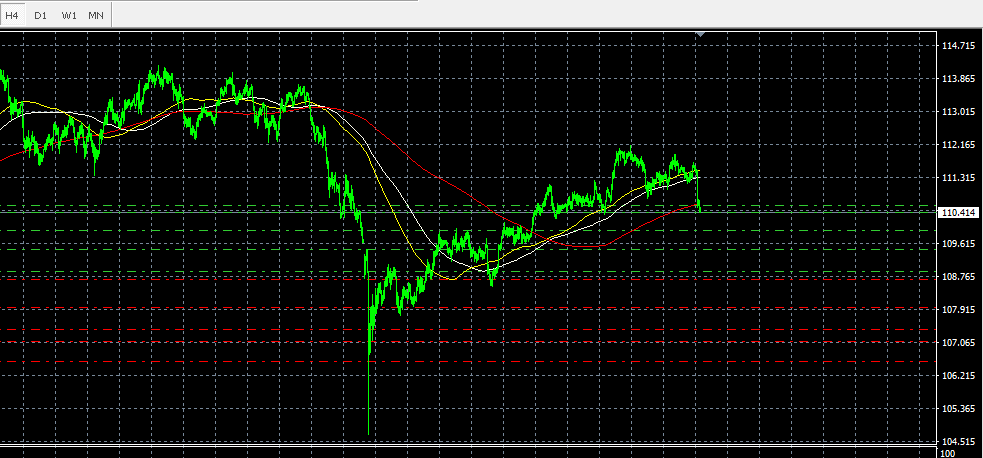Screen dimensions: 983x458
Task: Switch chart to H4 timeframe
Action: (x=11, y=15)
